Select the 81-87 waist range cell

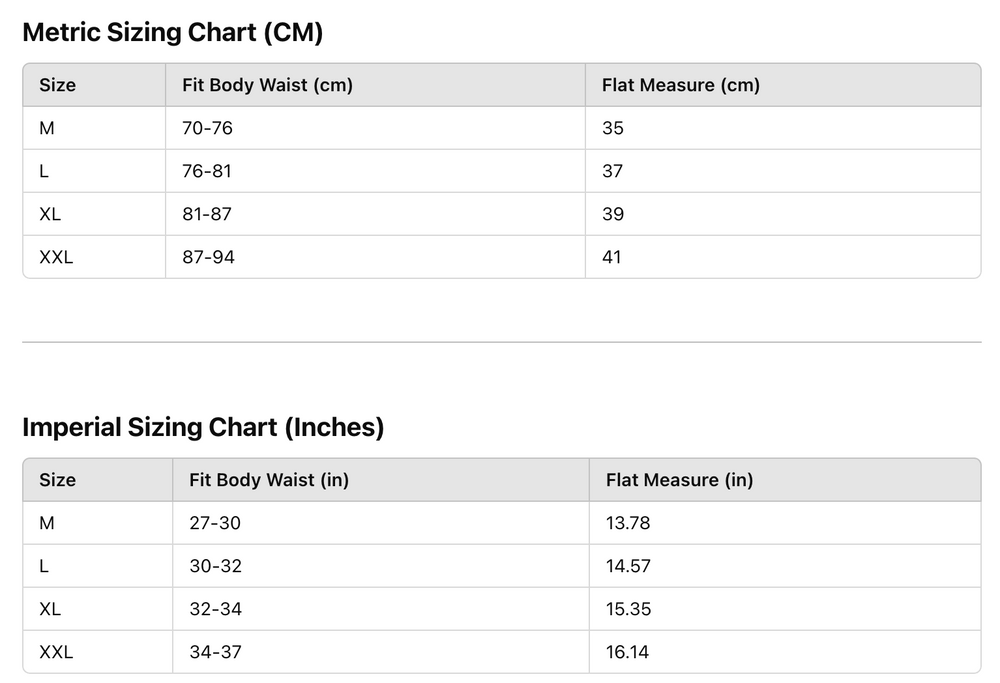[x=207, y=214]
